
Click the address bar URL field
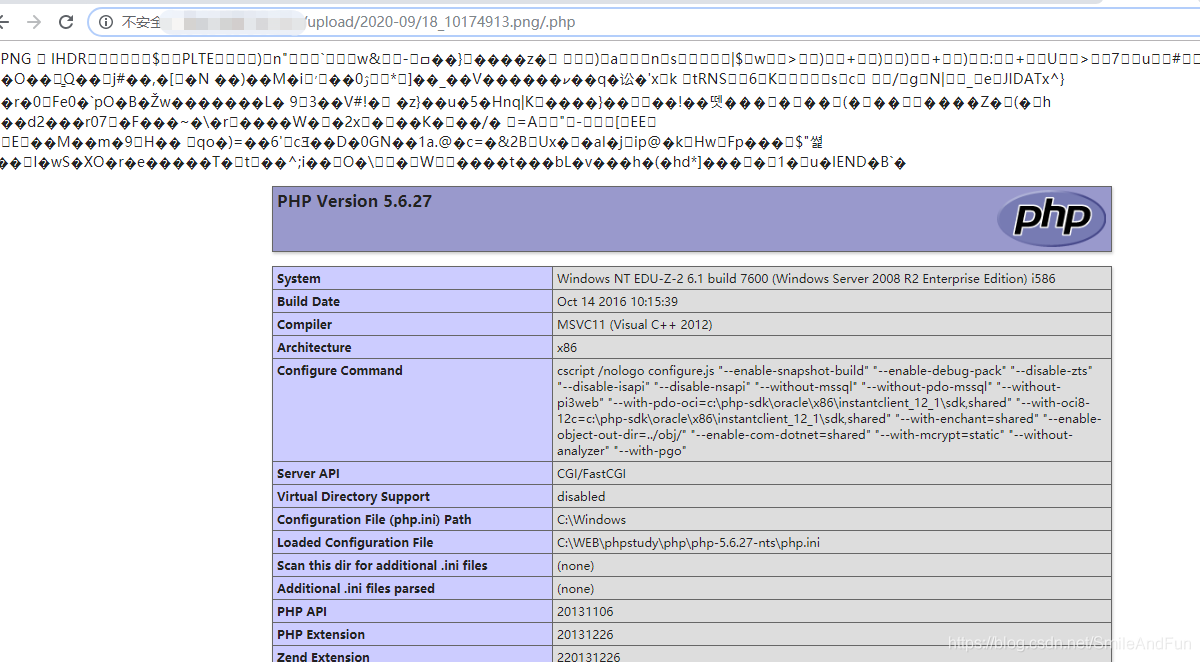640,22
